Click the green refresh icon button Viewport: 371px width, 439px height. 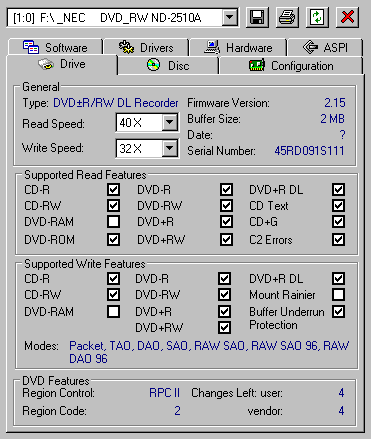click(317, 17)
